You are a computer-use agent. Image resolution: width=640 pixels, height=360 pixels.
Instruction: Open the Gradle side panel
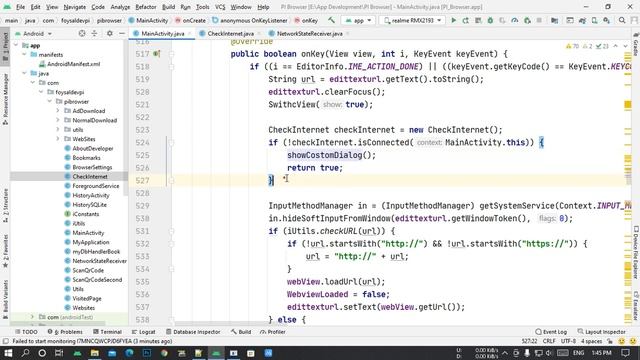point(636,45)
